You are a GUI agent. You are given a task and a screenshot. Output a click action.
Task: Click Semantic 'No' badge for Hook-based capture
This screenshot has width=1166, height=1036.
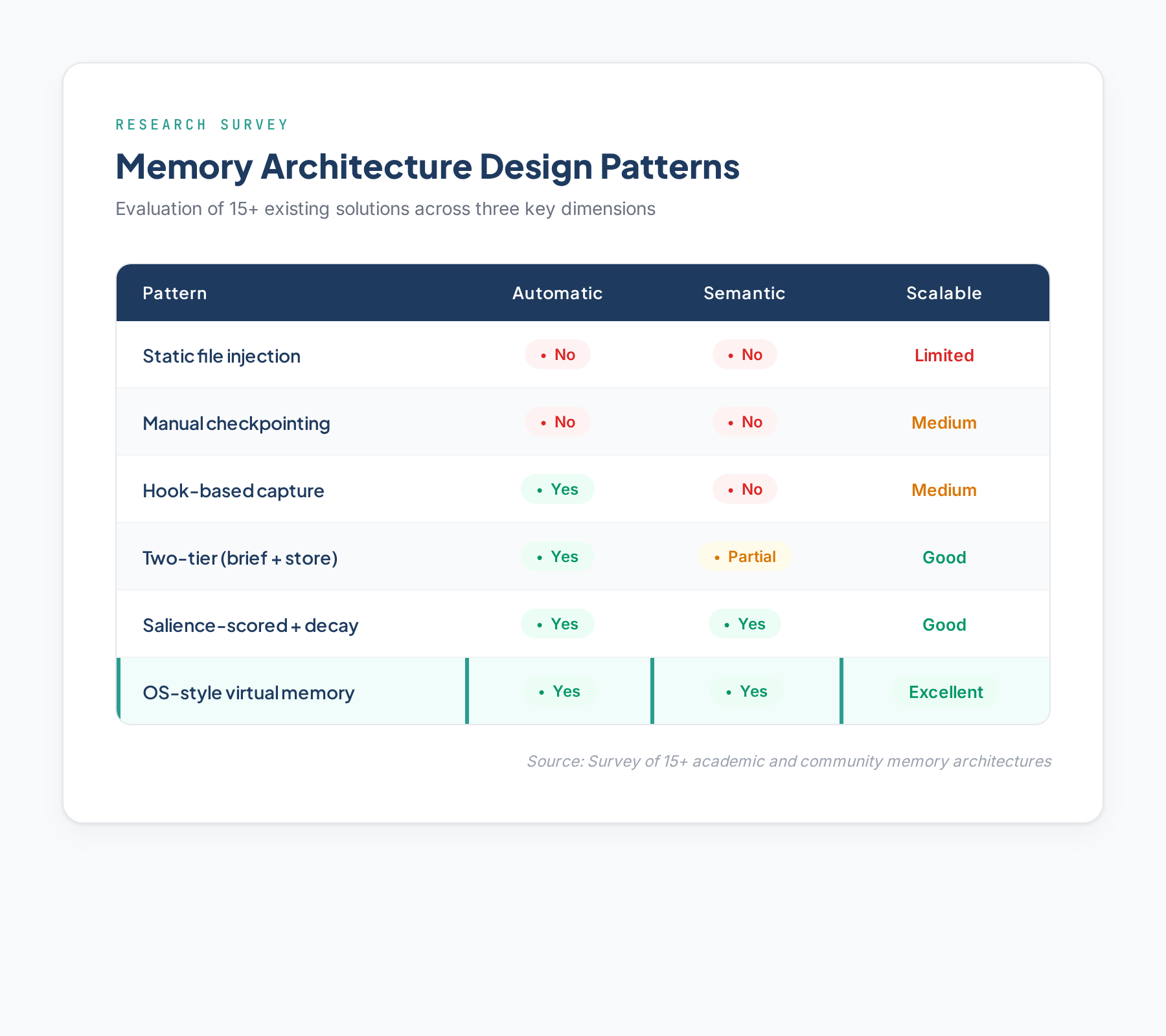(745, 490)
